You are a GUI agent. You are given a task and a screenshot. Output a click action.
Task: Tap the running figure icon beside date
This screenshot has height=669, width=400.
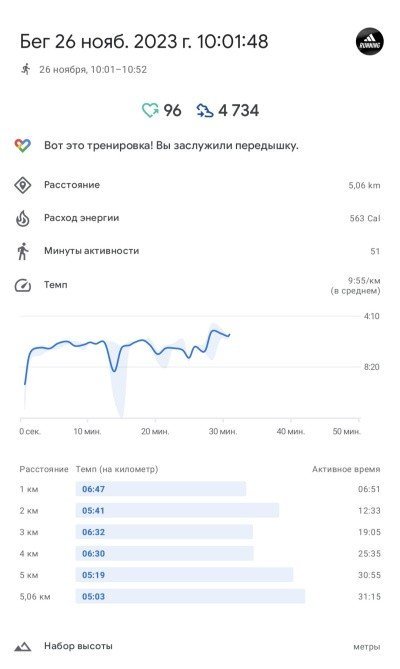coord(26,69)
